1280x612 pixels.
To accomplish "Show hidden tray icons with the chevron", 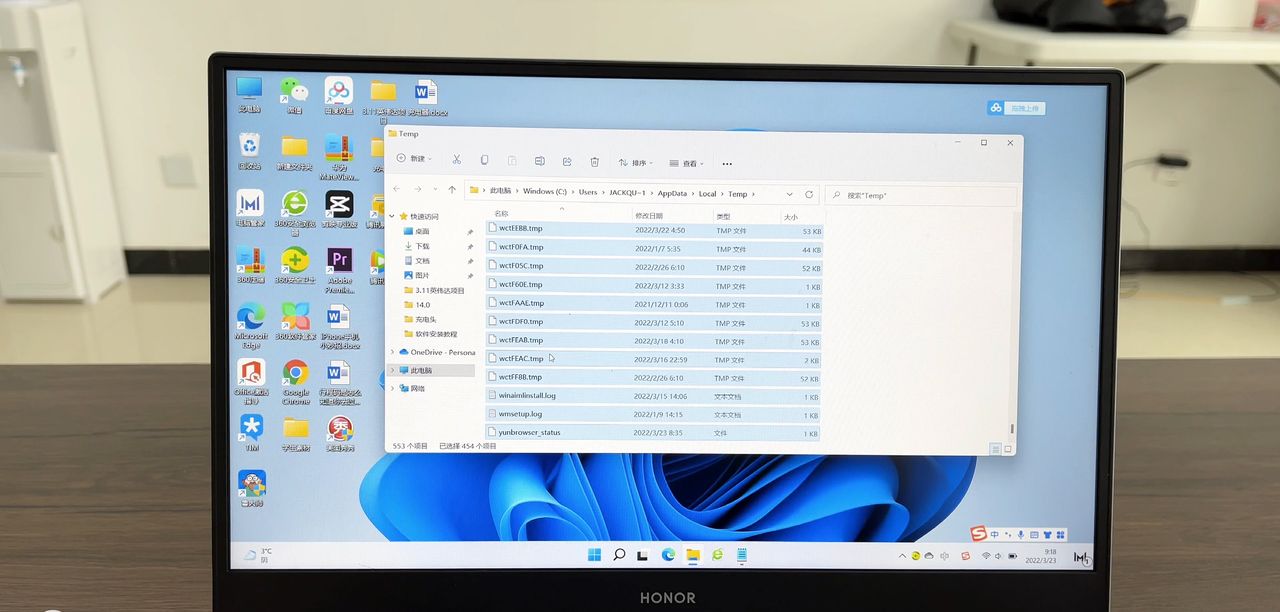I will [902, 556].
